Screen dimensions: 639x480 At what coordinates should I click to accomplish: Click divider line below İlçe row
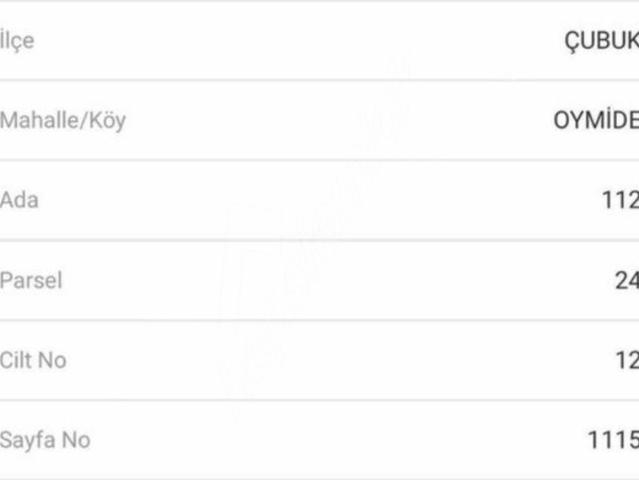click(320, 80)
